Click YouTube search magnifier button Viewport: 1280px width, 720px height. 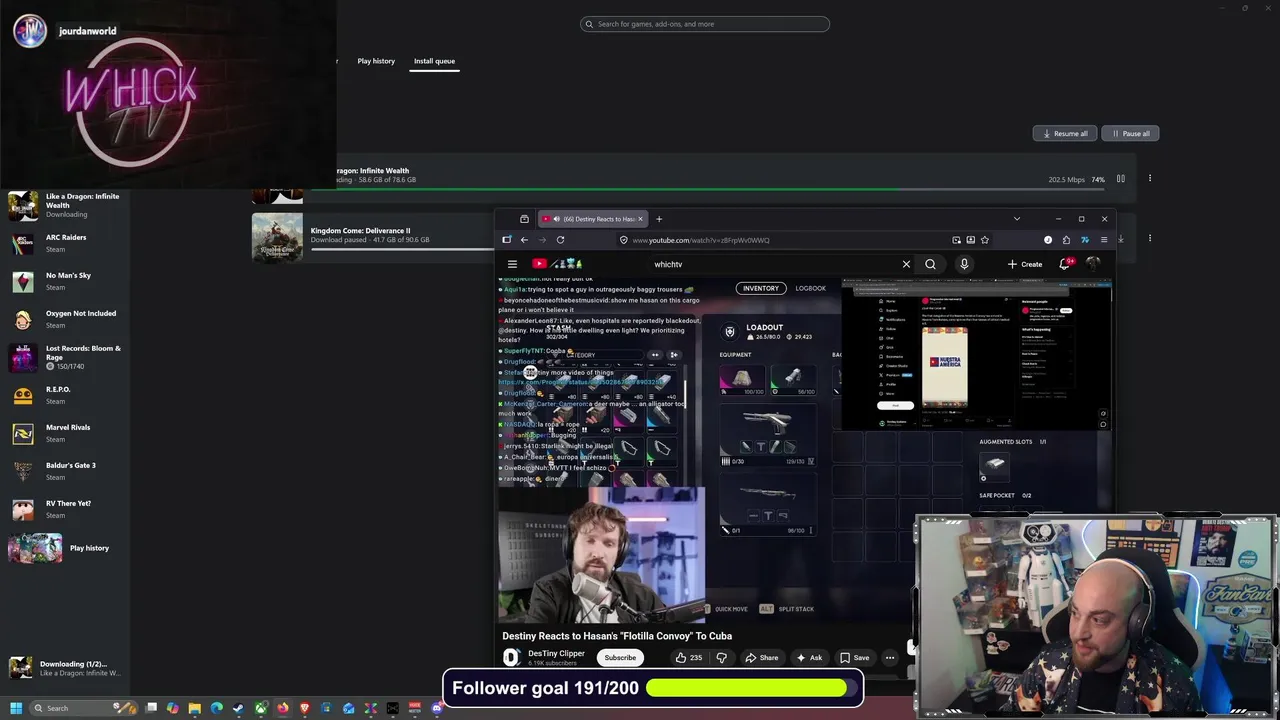pos(930,264)
